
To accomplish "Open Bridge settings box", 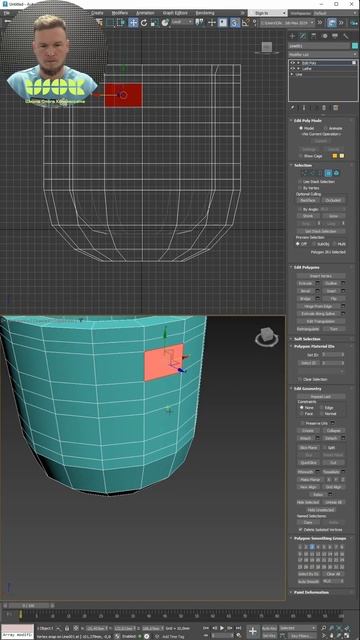I will 318,299.
